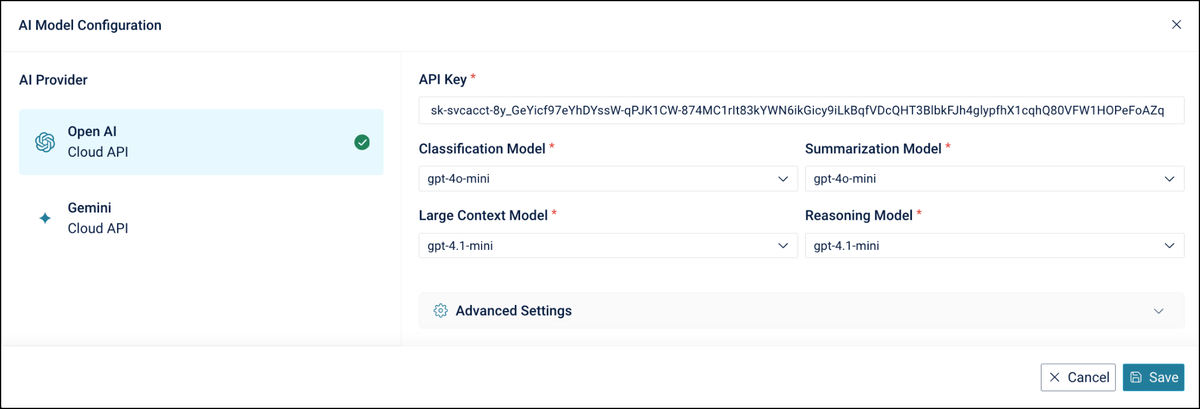Click the API Key input field
1200x409 pixels.
(800, 110)
